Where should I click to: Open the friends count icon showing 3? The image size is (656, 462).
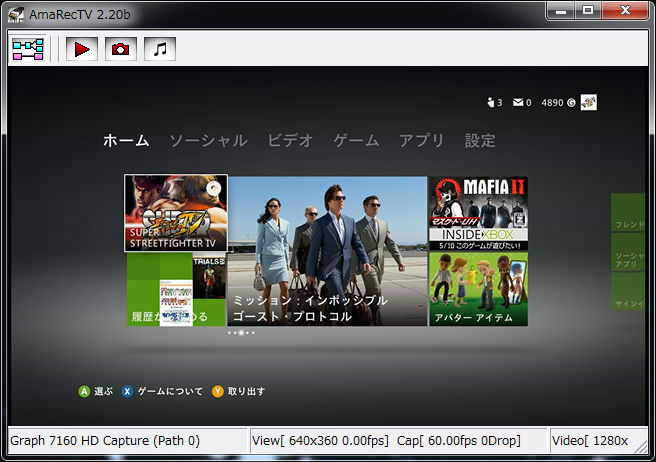point(495,103)
